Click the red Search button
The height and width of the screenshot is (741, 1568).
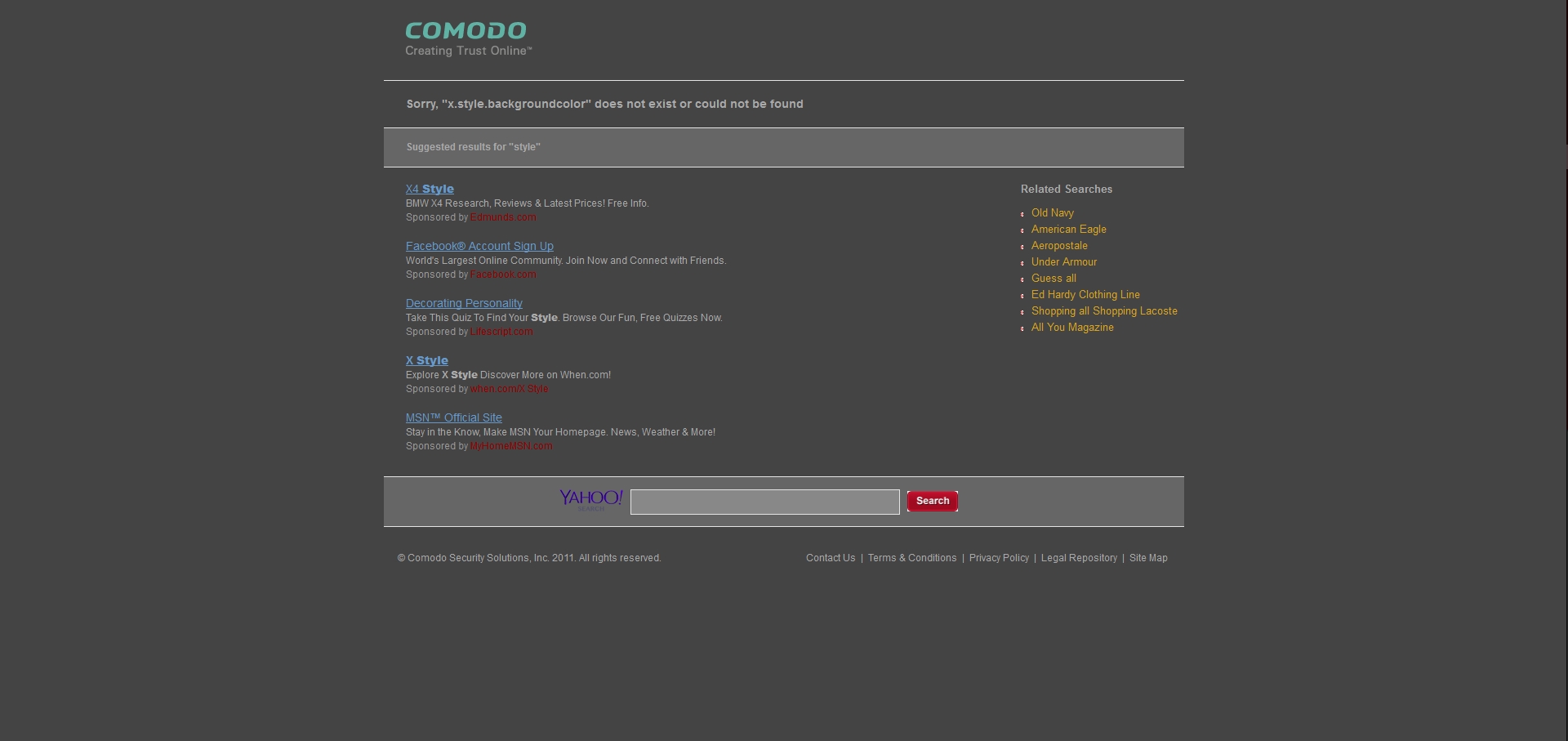933,501
